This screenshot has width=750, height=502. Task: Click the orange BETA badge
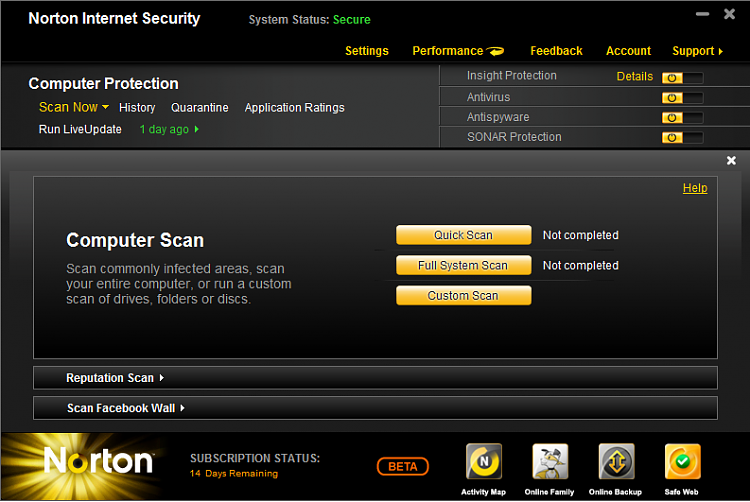tap(403, 467)
